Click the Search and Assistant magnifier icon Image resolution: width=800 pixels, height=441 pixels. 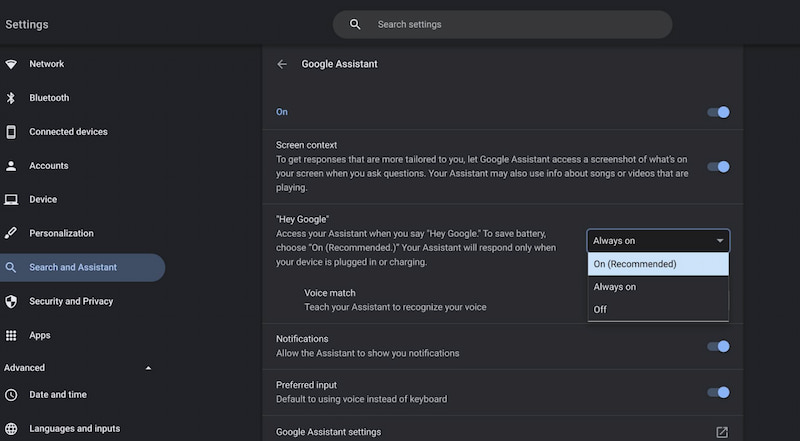click(11, 267)
